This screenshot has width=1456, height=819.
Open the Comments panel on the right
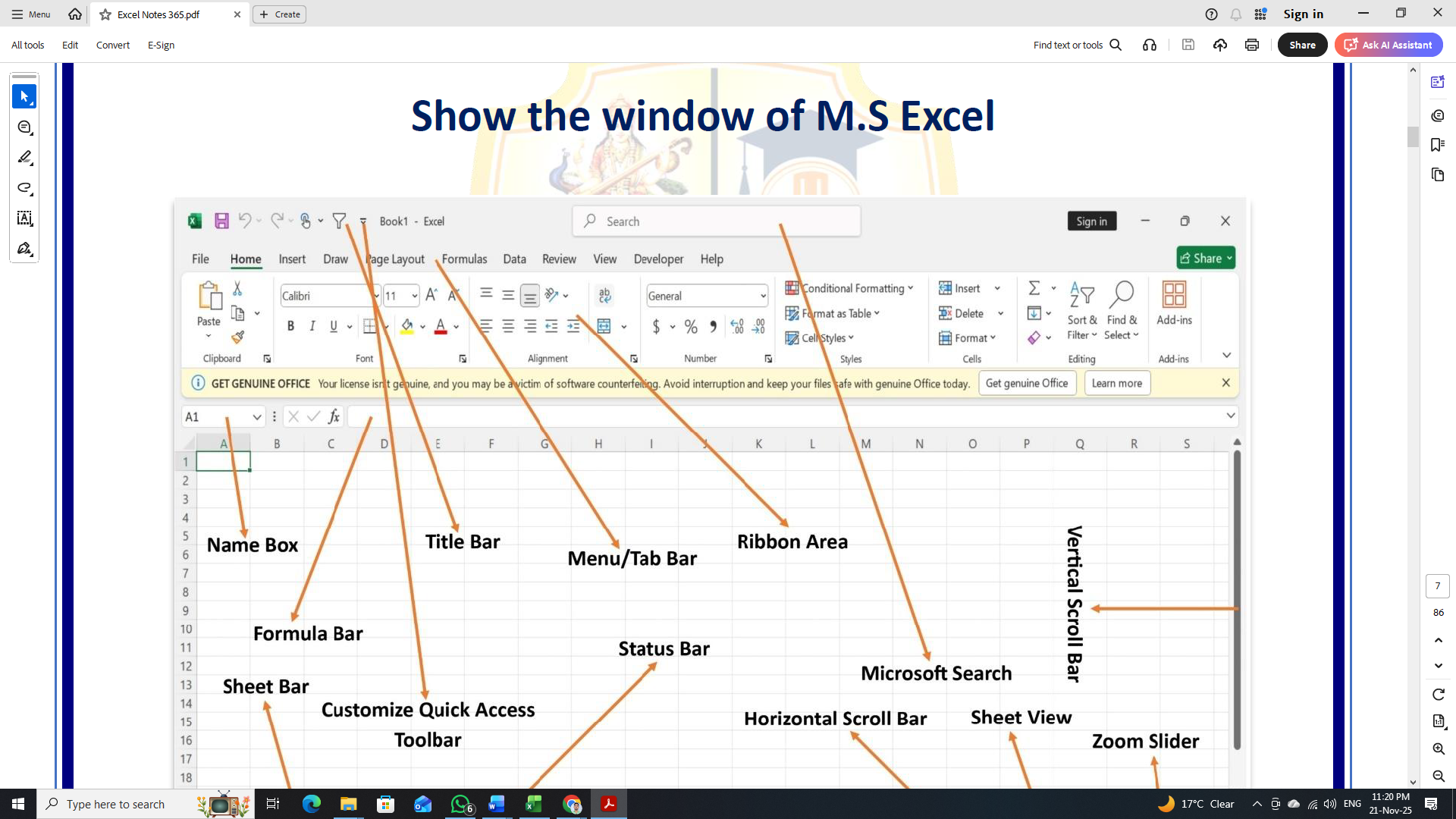click(x=1439, y=115)
